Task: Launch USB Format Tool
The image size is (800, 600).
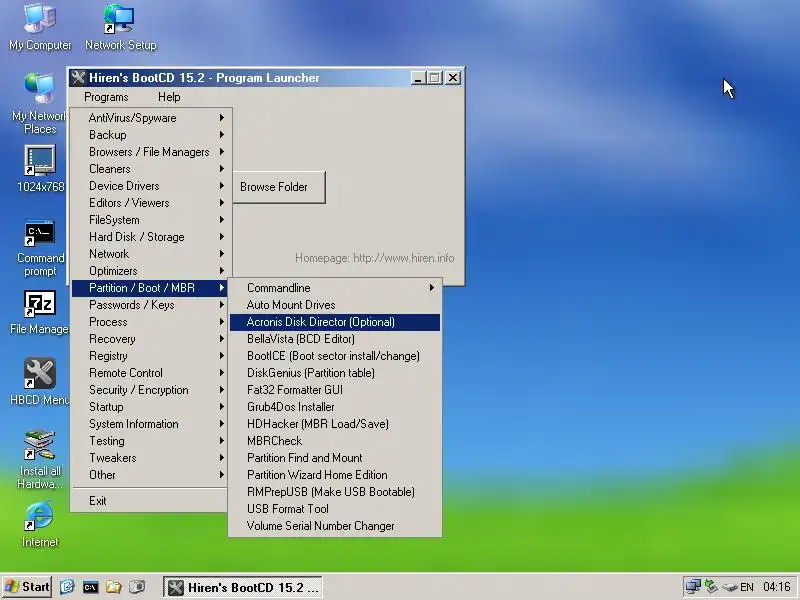Action: pyautogui.click(x=335, y=509)
